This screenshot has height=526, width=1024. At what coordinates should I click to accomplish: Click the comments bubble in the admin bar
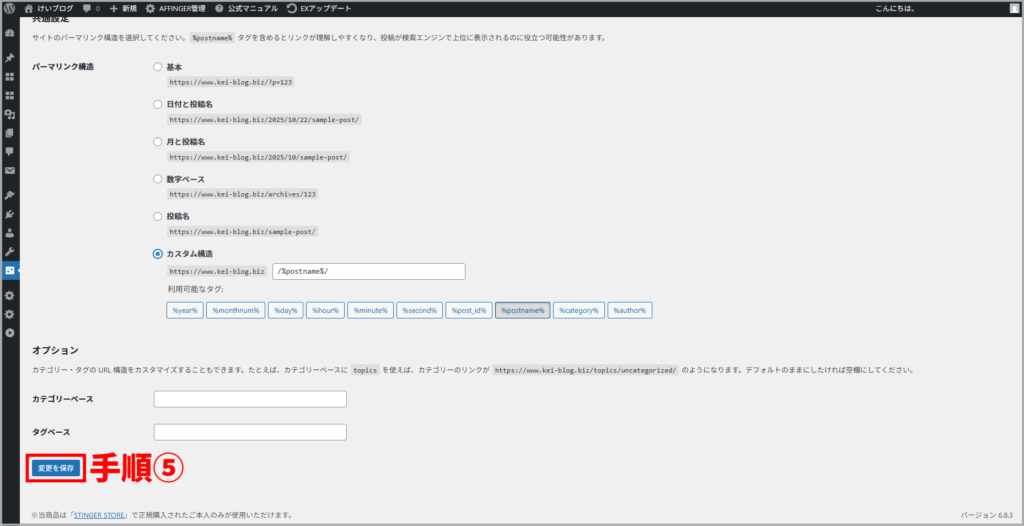coord(90,8)
